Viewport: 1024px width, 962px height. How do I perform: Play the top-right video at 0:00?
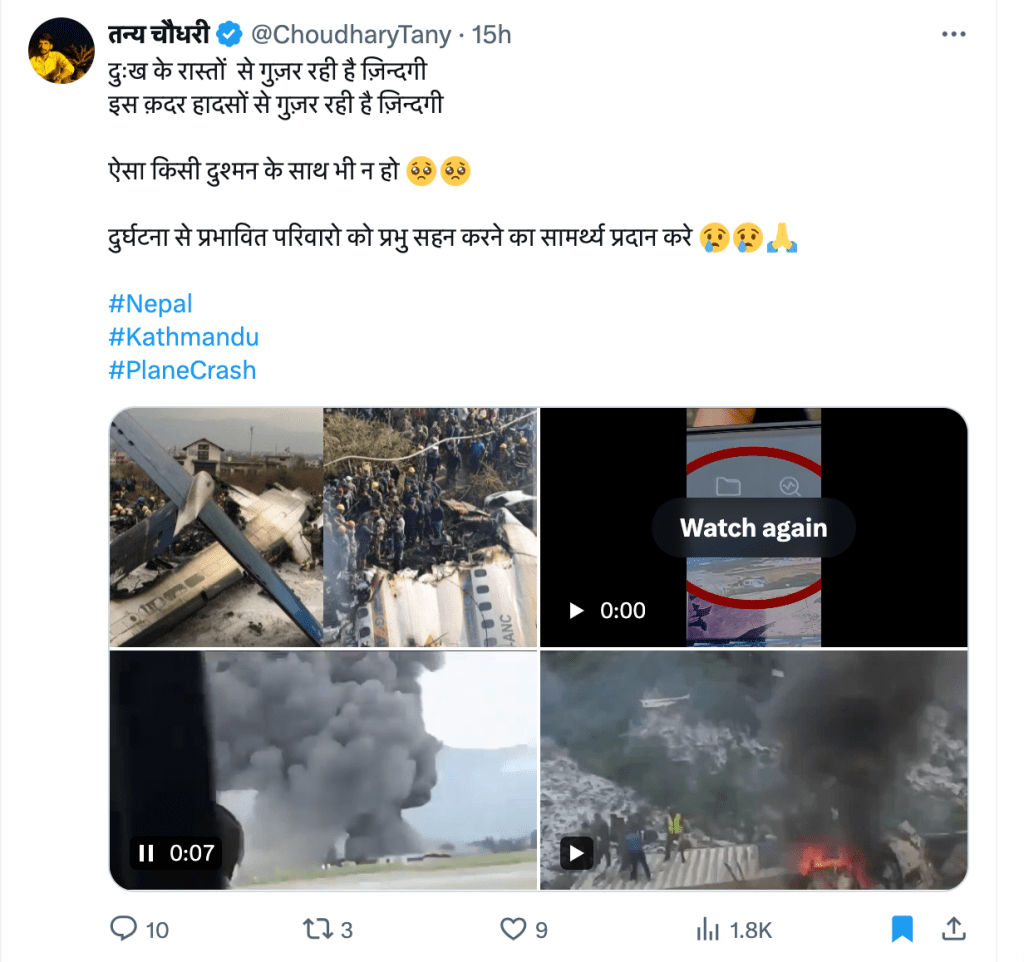[576, 610]
